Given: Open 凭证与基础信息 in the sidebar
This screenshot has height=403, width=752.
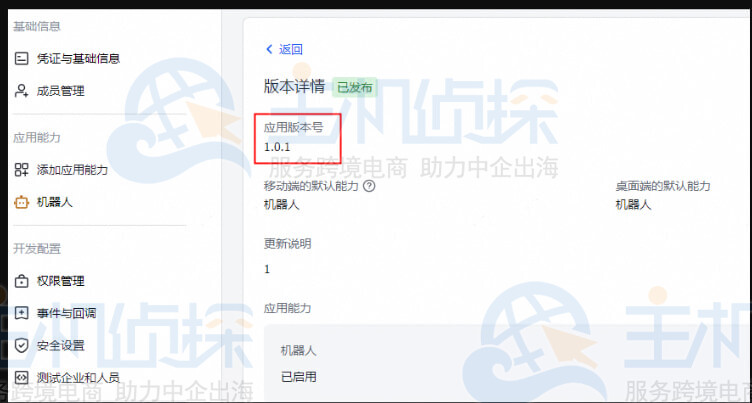Looking at the screenshot, I should pos(78,59).
